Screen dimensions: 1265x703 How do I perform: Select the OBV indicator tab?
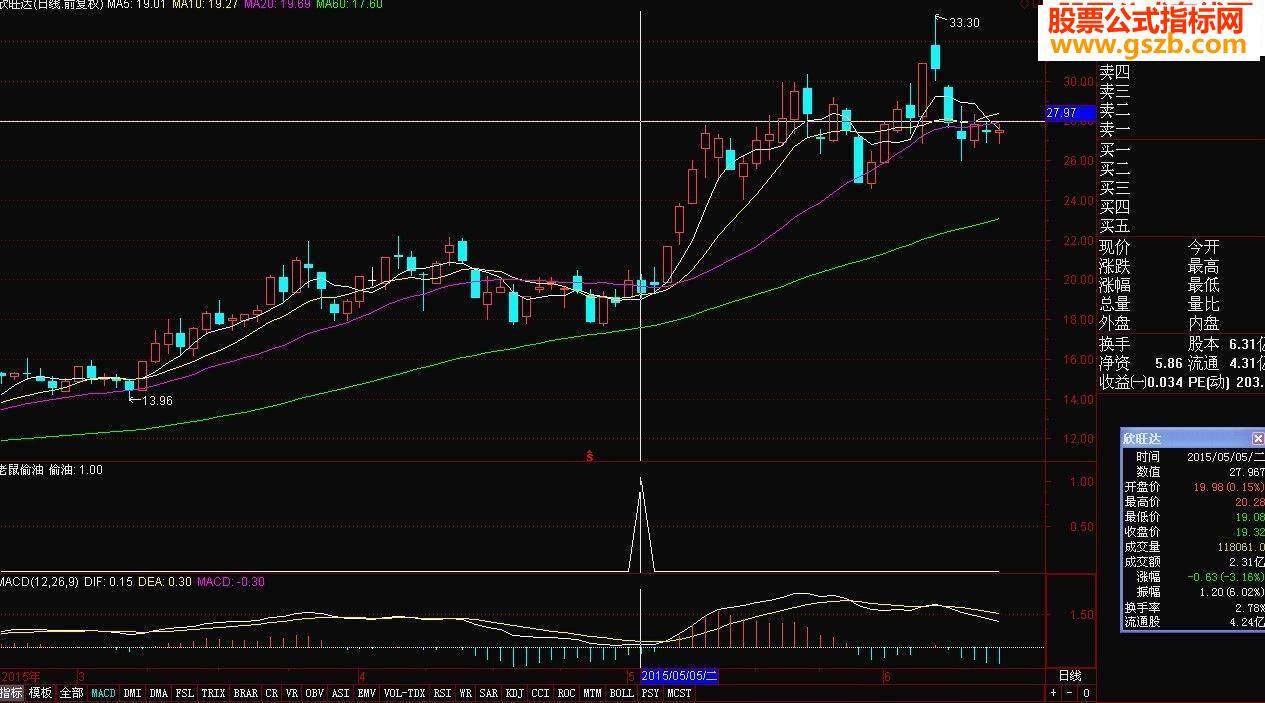[x=315, y=693]
